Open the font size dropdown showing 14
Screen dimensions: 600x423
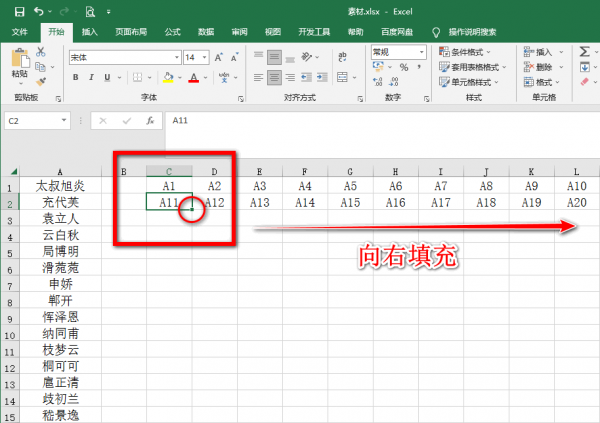194,58
